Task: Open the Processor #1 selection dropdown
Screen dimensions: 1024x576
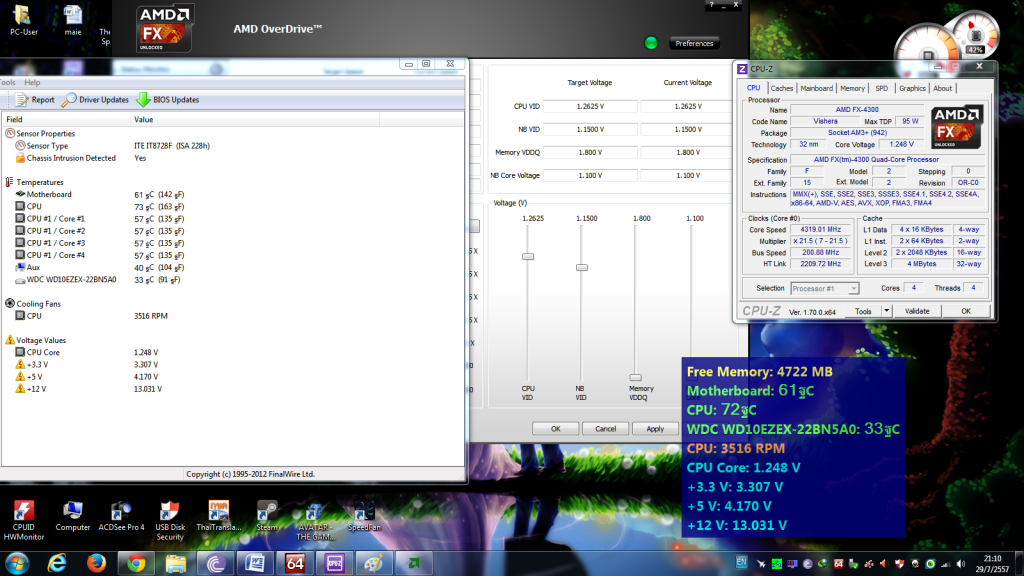Action: tap(825, 289)
